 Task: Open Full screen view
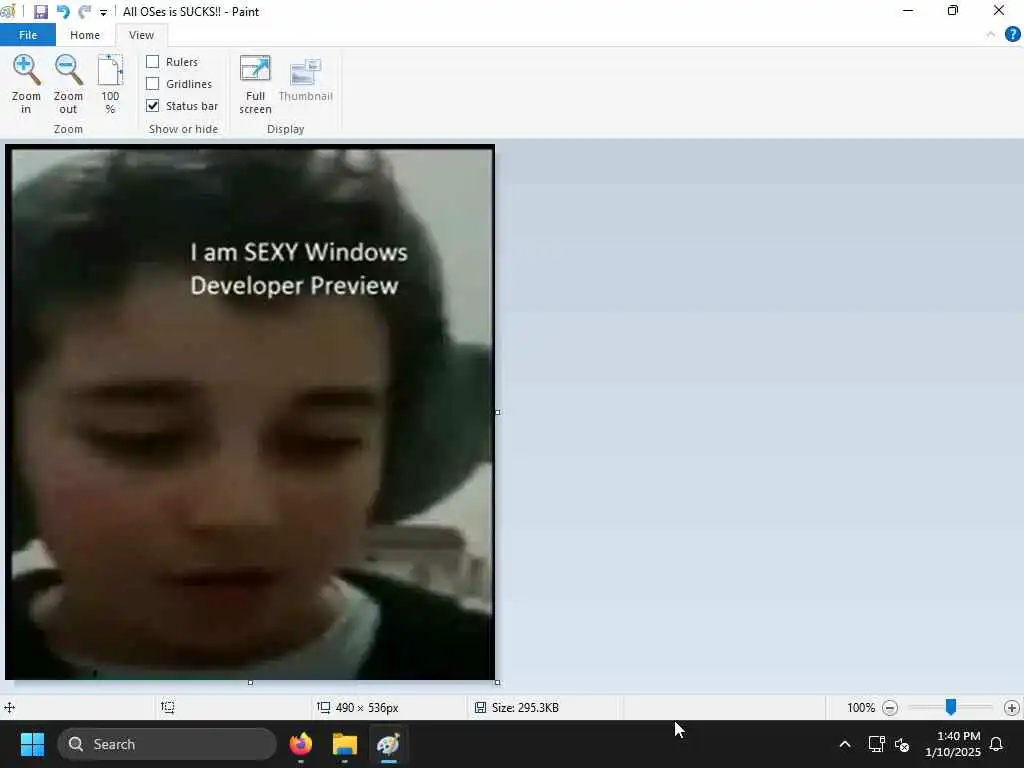click(x=255, y=85)
